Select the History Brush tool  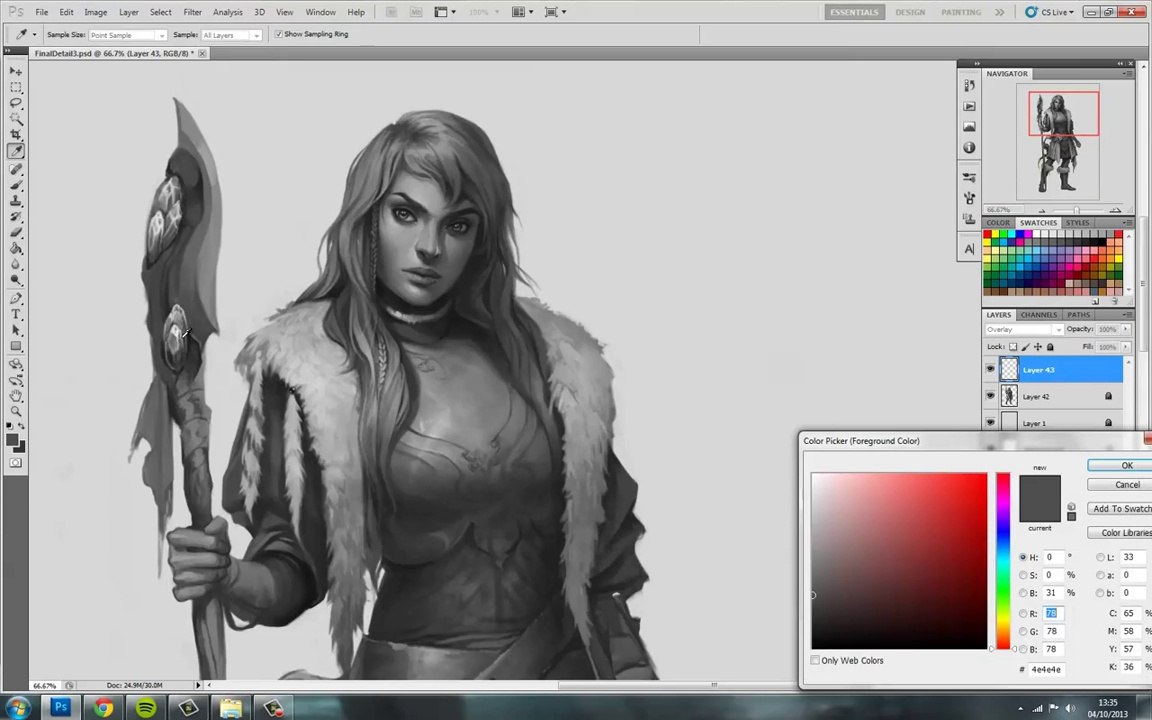pos(15,217)
